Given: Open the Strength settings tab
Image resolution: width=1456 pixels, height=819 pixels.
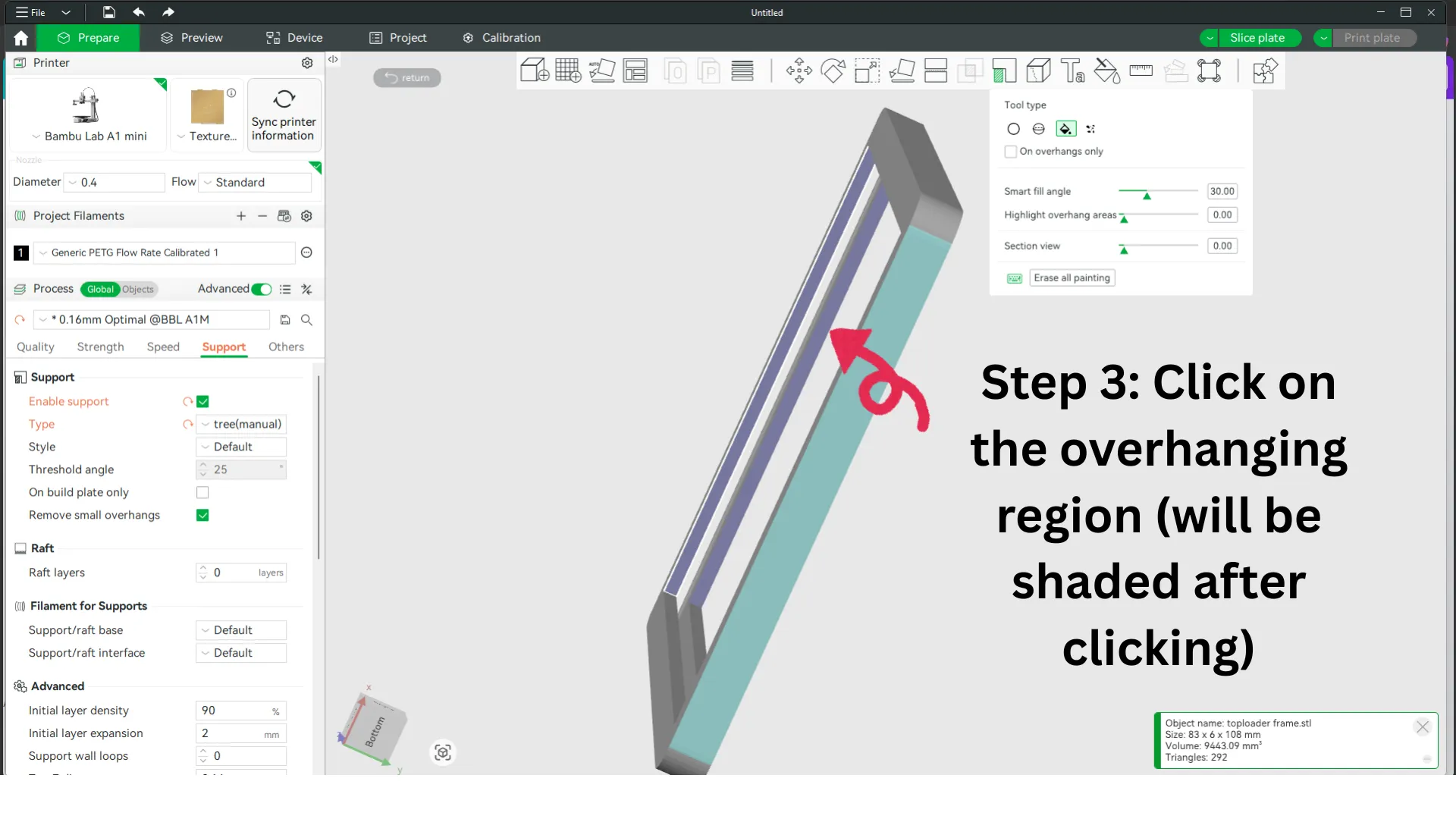Looking at the screenshot, I should click(x=100, y=347).
